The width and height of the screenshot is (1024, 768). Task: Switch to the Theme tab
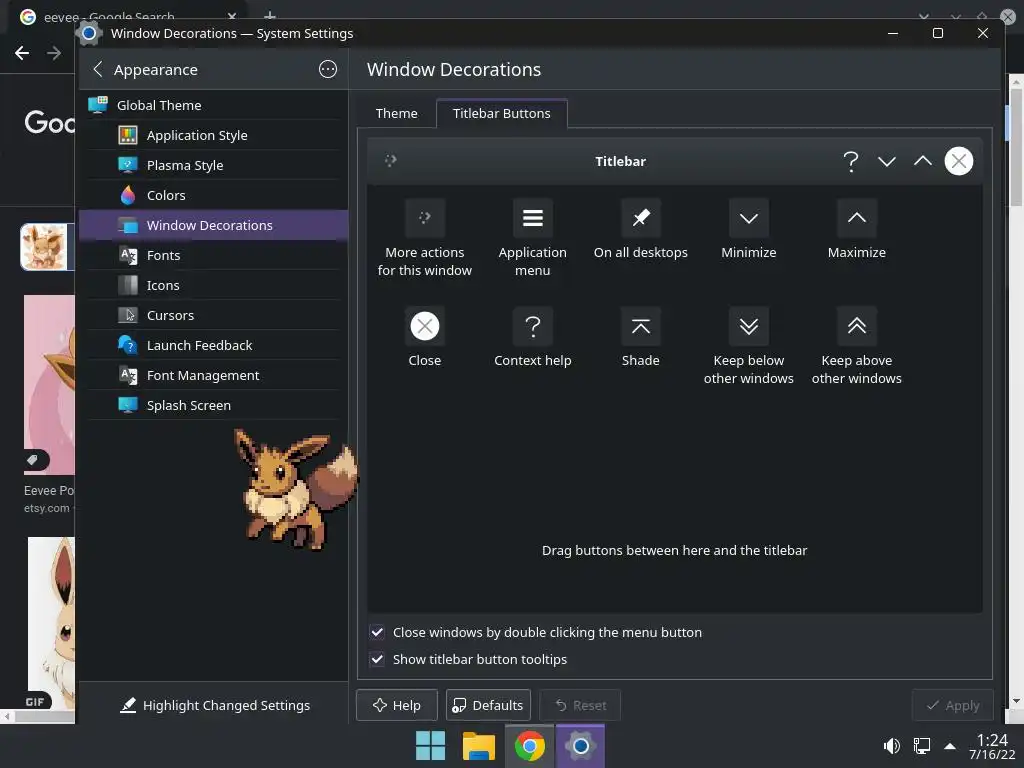pos(396,114)
